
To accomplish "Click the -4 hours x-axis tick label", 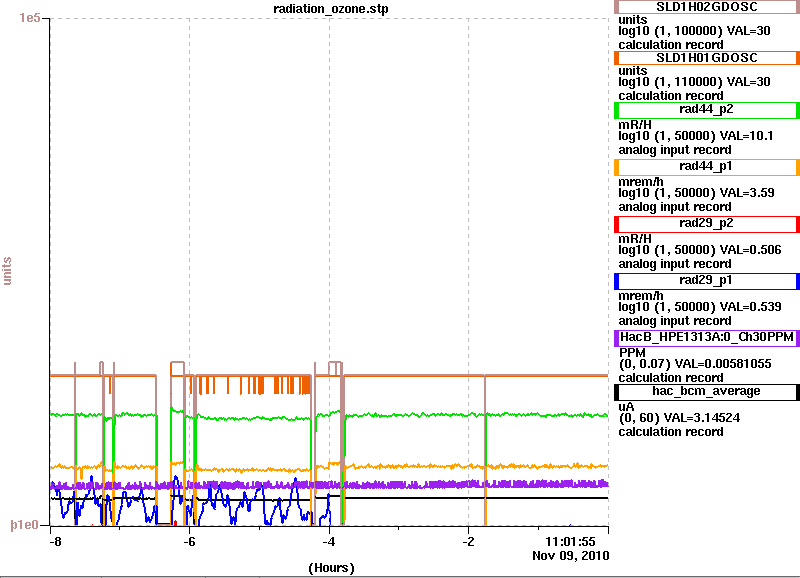I will click(x=329, y=542).
